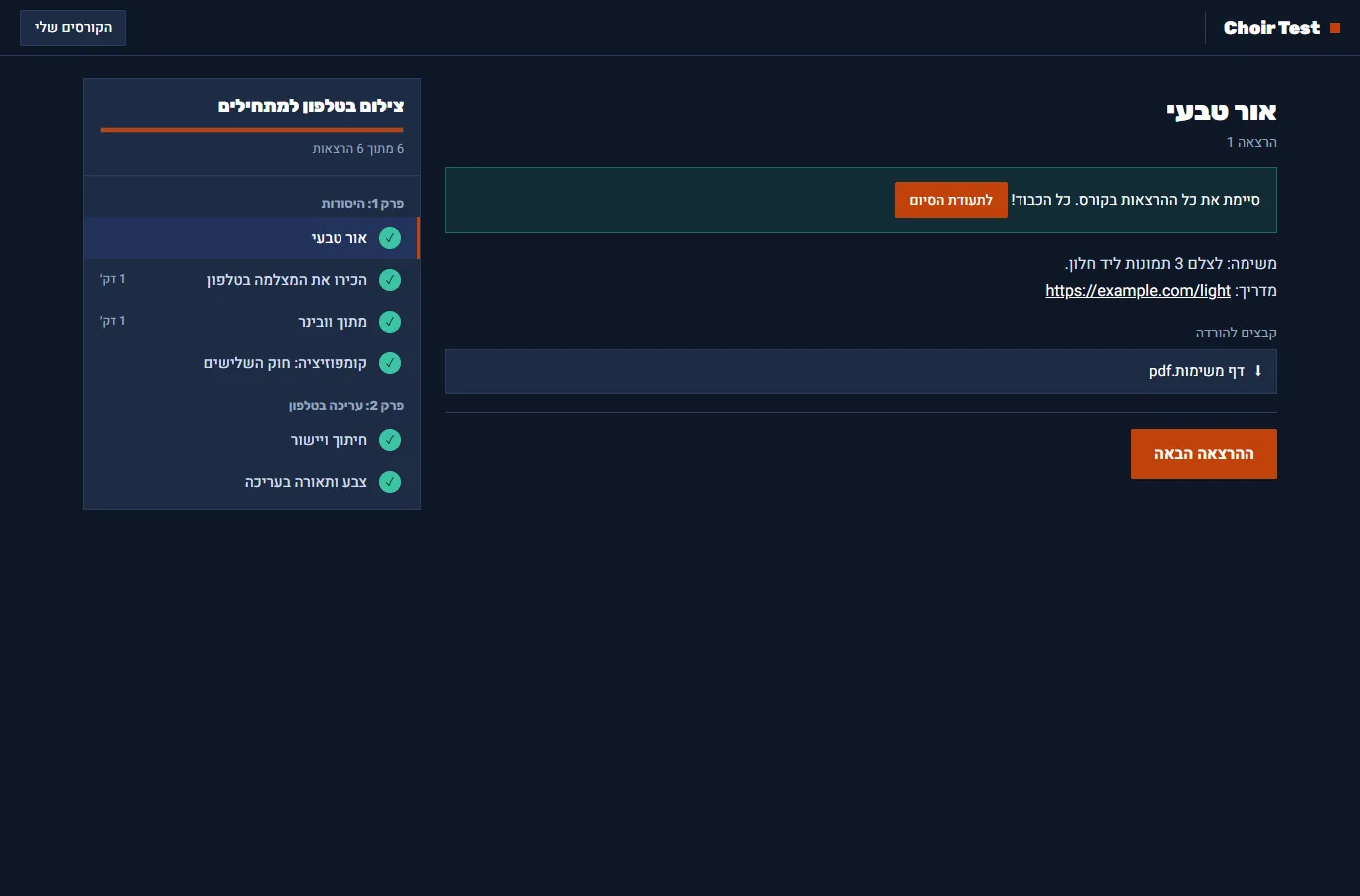1360x896 pixels.
Task: Follow the https://example.com/light guide link
Action: click(x=1138, y=291)
